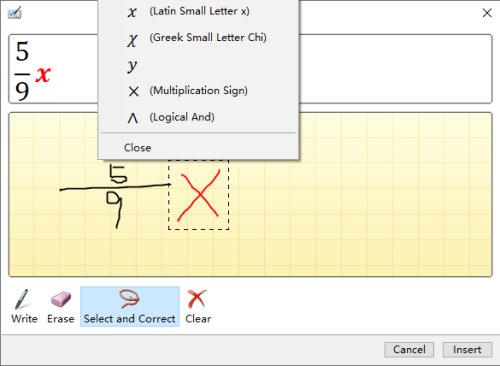The image size is (500, 366).
Task: Click the Cancel button
Action: 409,349
